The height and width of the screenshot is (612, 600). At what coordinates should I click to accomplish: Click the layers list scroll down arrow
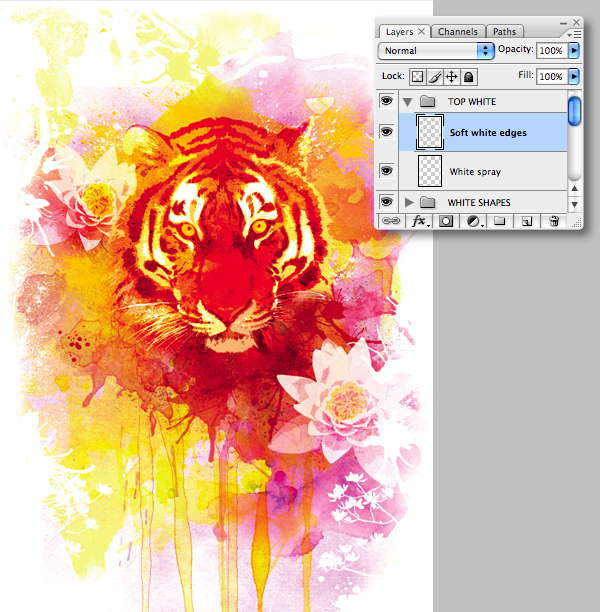point(574,204)
